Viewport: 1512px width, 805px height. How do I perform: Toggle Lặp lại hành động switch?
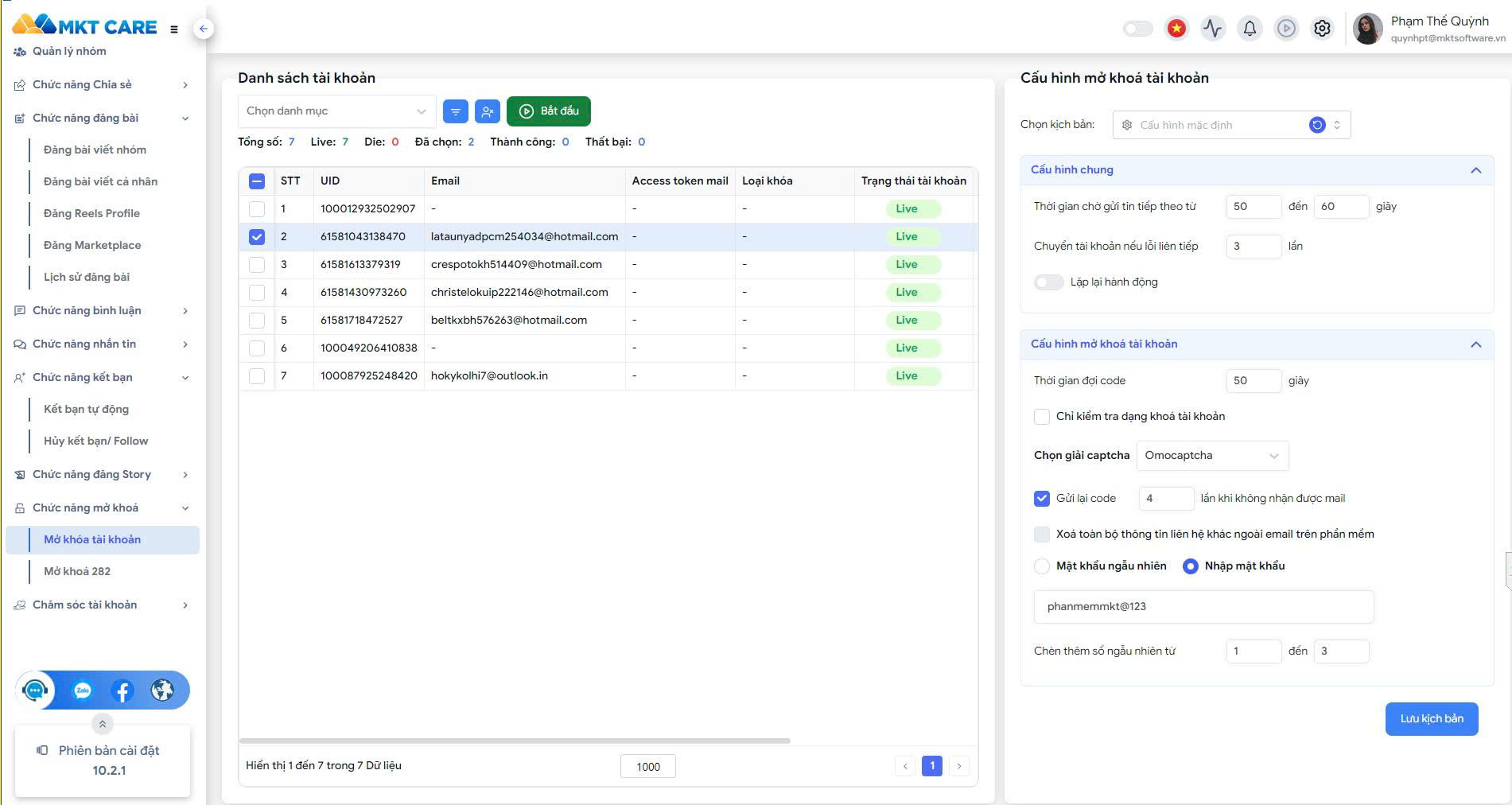[x=1048, y=282]
